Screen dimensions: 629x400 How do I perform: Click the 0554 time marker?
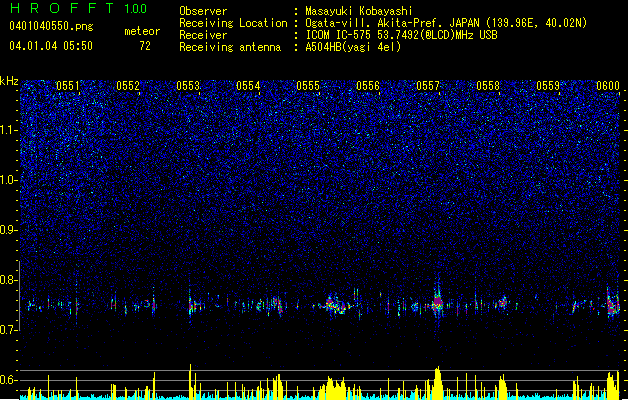pos(248,86)
